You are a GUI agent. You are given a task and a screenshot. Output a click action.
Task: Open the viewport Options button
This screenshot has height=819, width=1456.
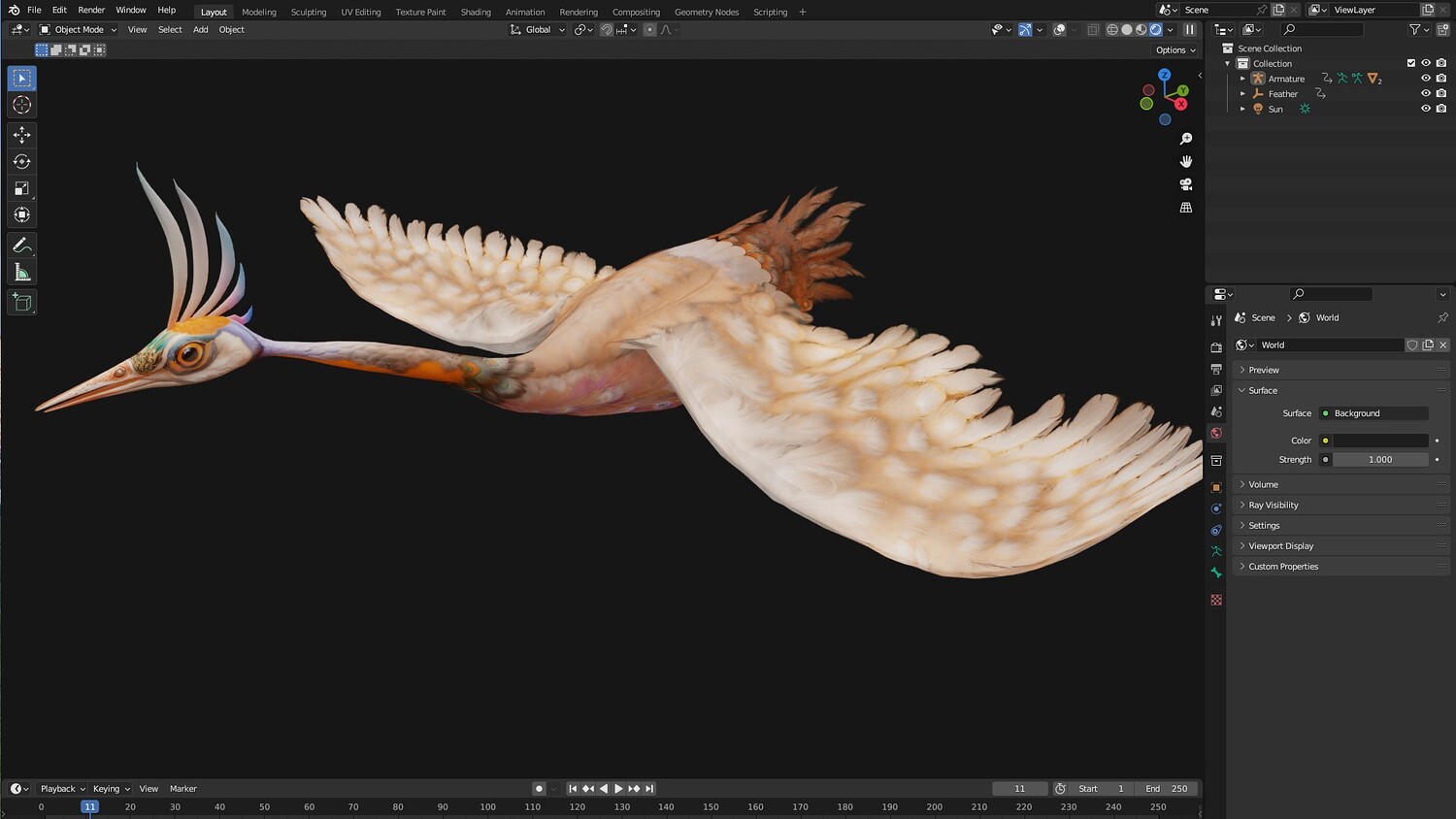[1175, 50]
